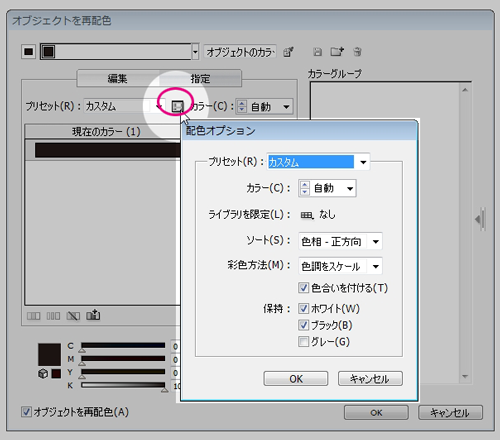Select the black current color row bar
The width and height of the screenshot is (500, 440).
click(x=107, y=150)
